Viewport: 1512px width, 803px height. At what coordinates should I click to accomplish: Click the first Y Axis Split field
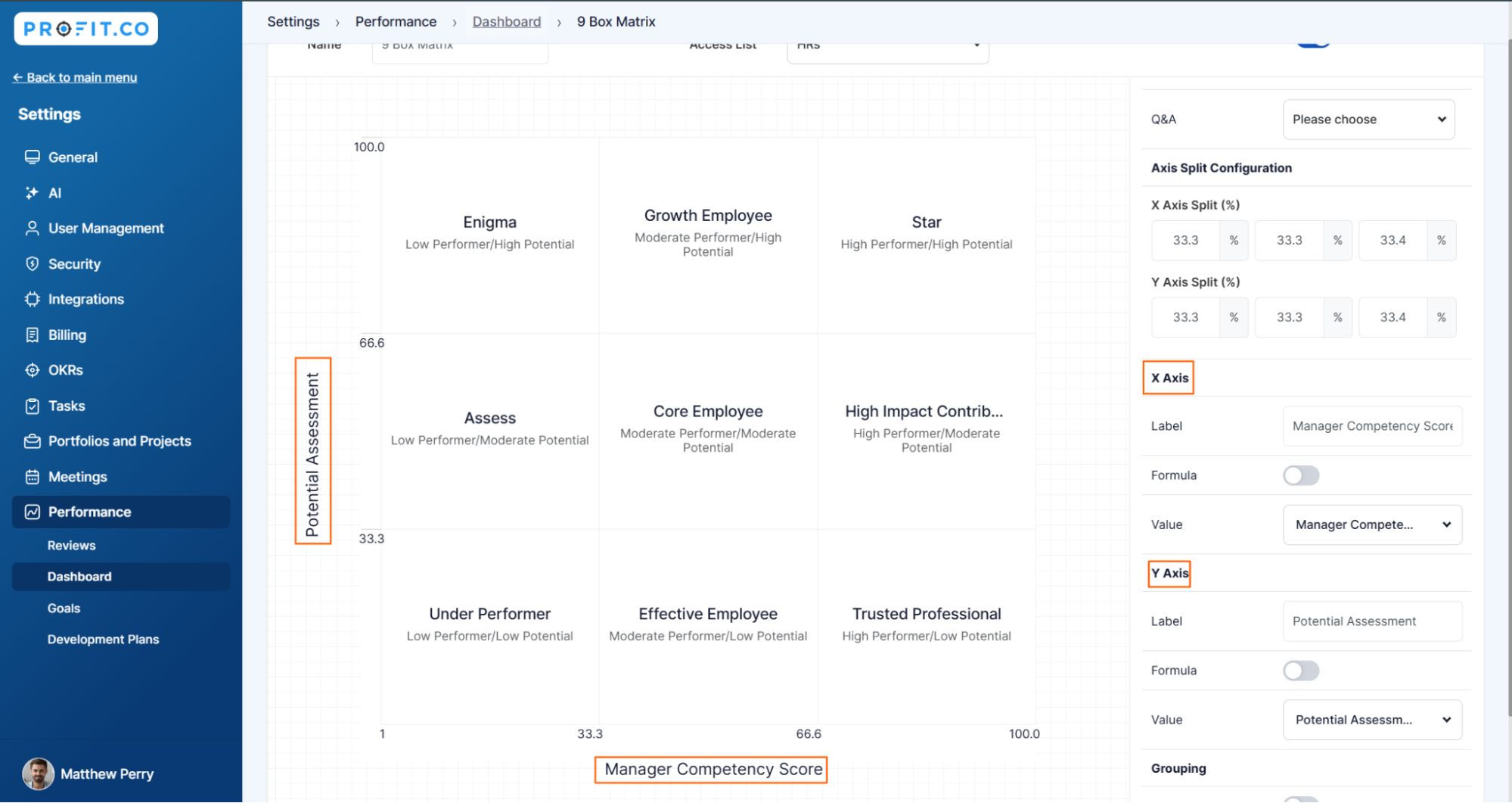[1185, 318]
